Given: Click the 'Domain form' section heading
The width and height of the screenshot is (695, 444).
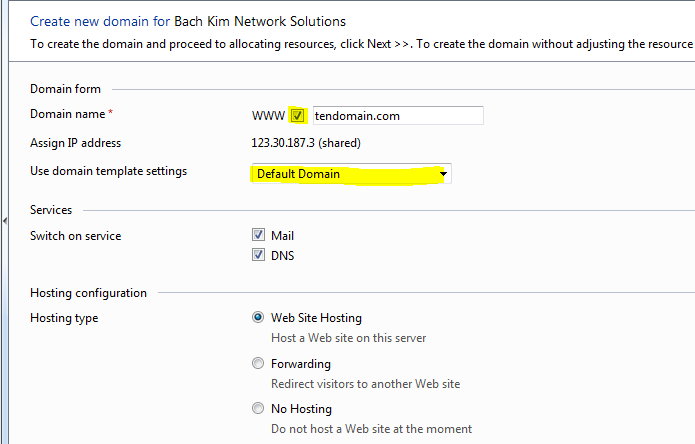Looking at the screenshot, I should 65,89.
